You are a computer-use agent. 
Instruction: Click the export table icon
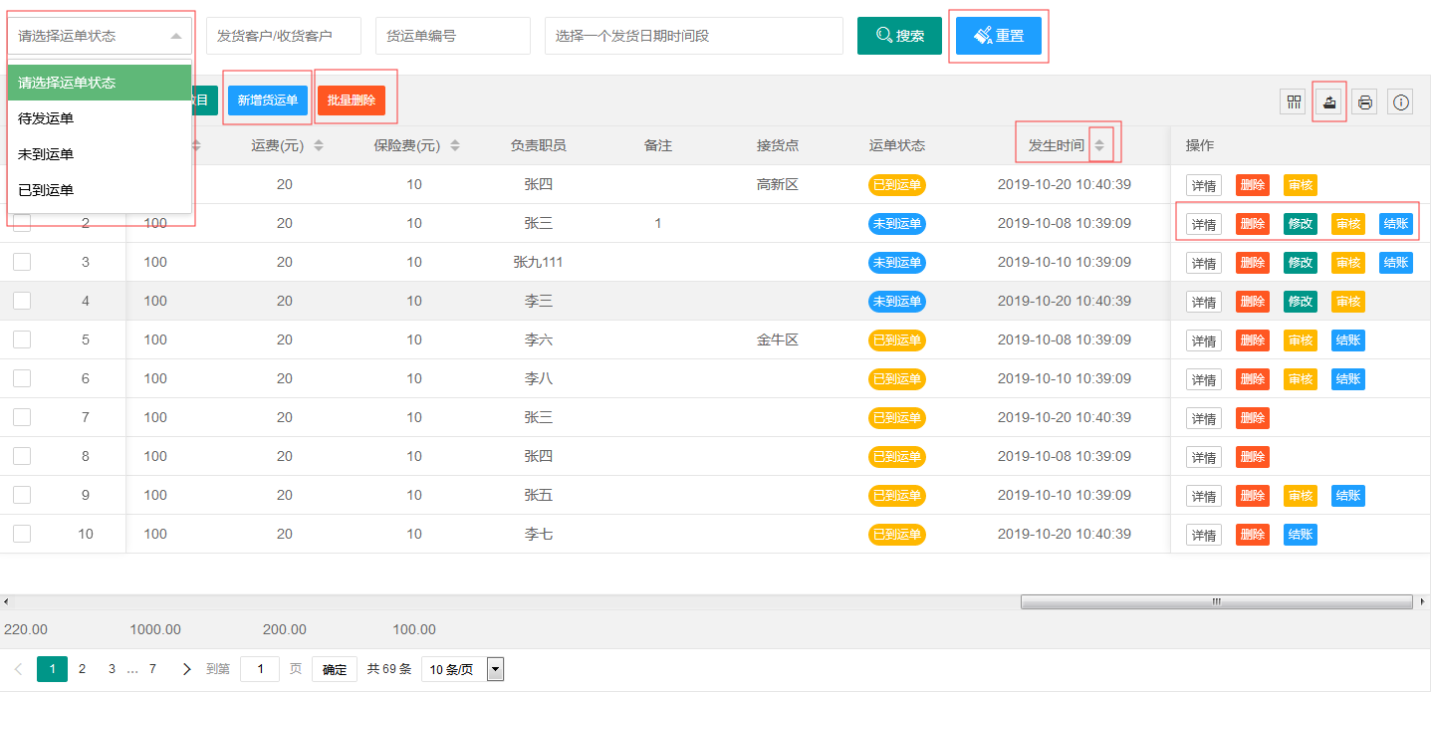pos(1329,102)
